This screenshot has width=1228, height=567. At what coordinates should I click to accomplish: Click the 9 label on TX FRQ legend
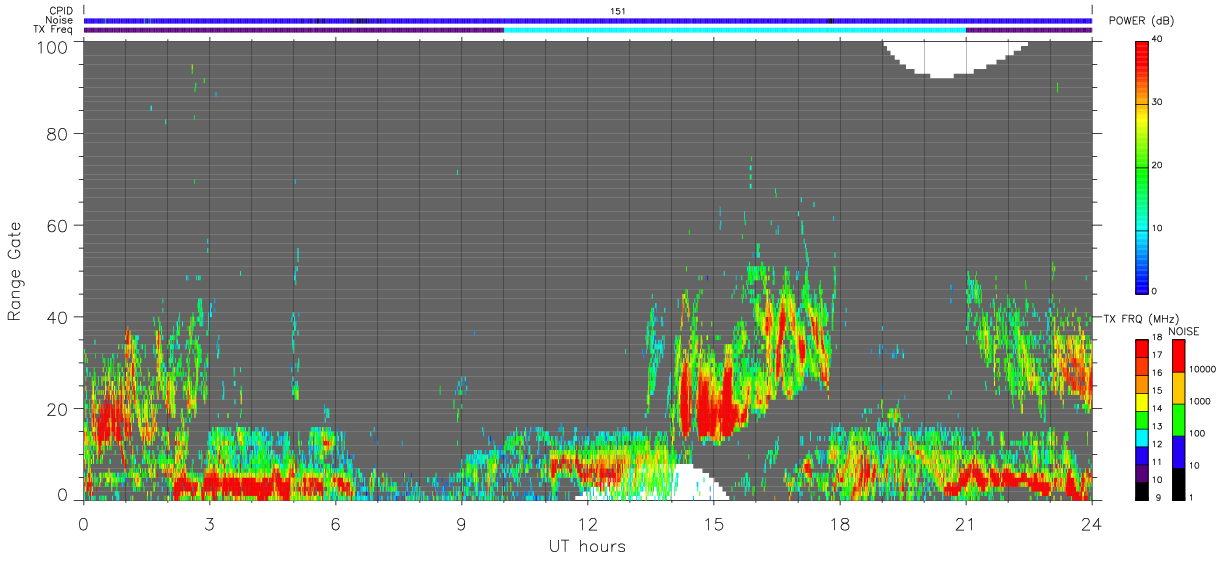(1156, 497)
